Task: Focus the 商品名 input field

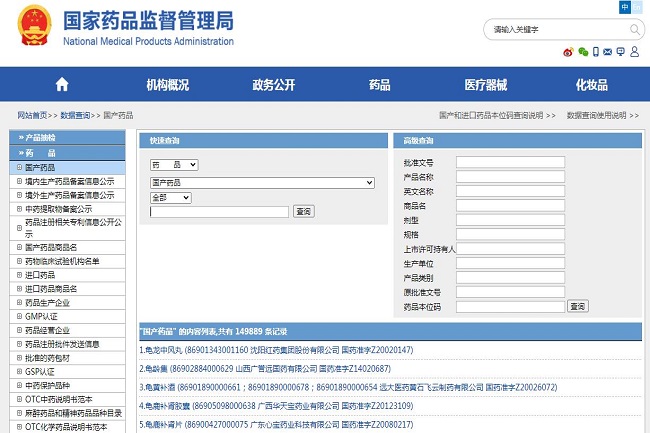Action: point(510,206)
